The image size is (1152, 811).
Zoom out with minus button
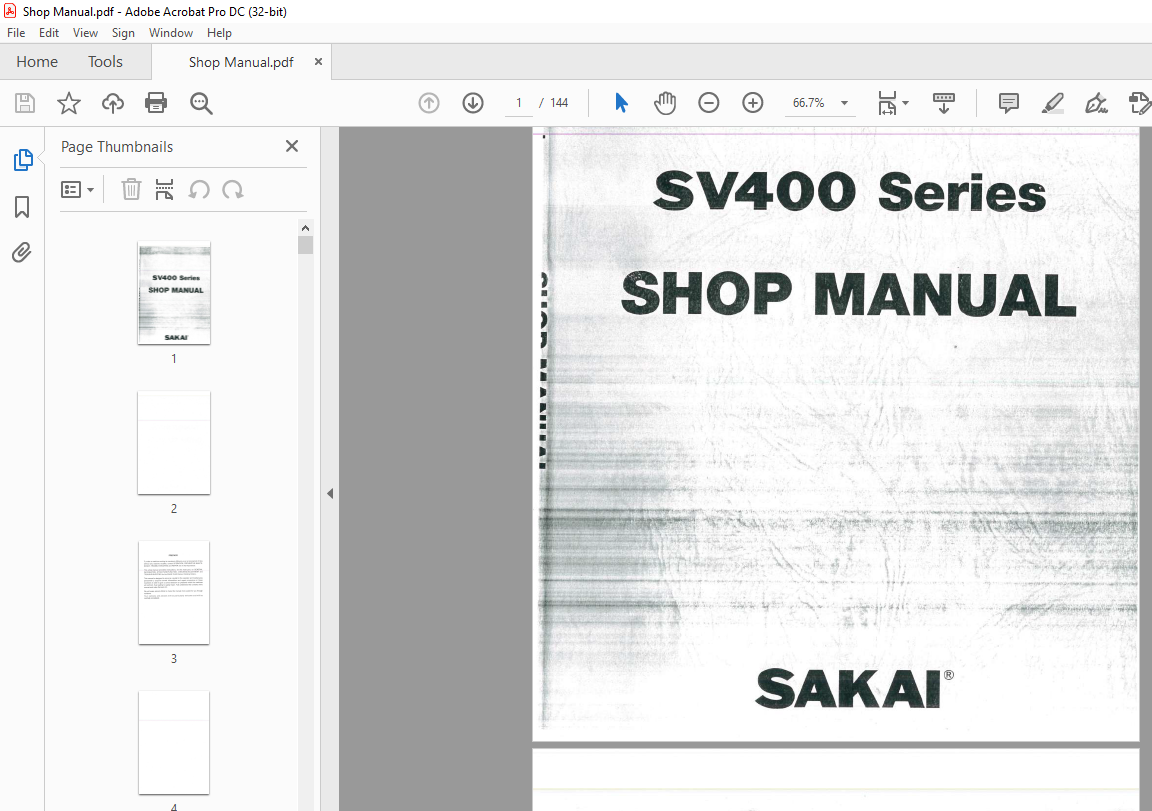pyautogui.click(x=709, y=103)
